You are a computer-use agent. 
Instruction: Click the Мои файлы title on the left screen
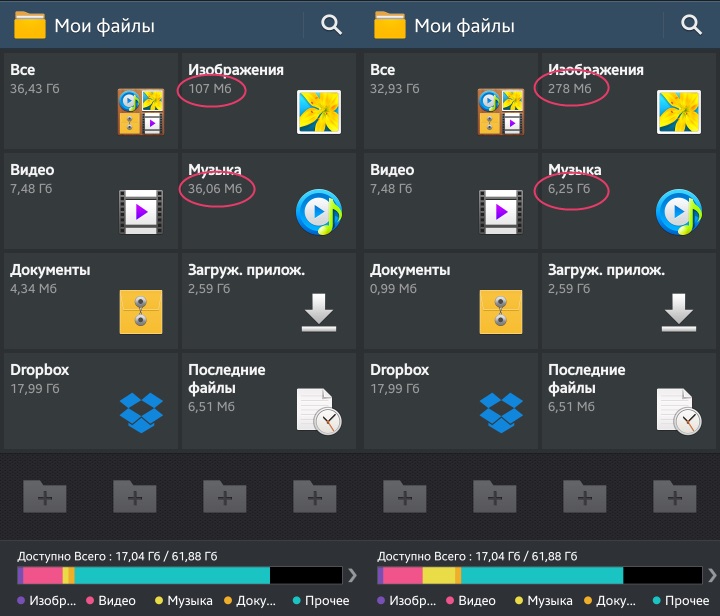104,26
